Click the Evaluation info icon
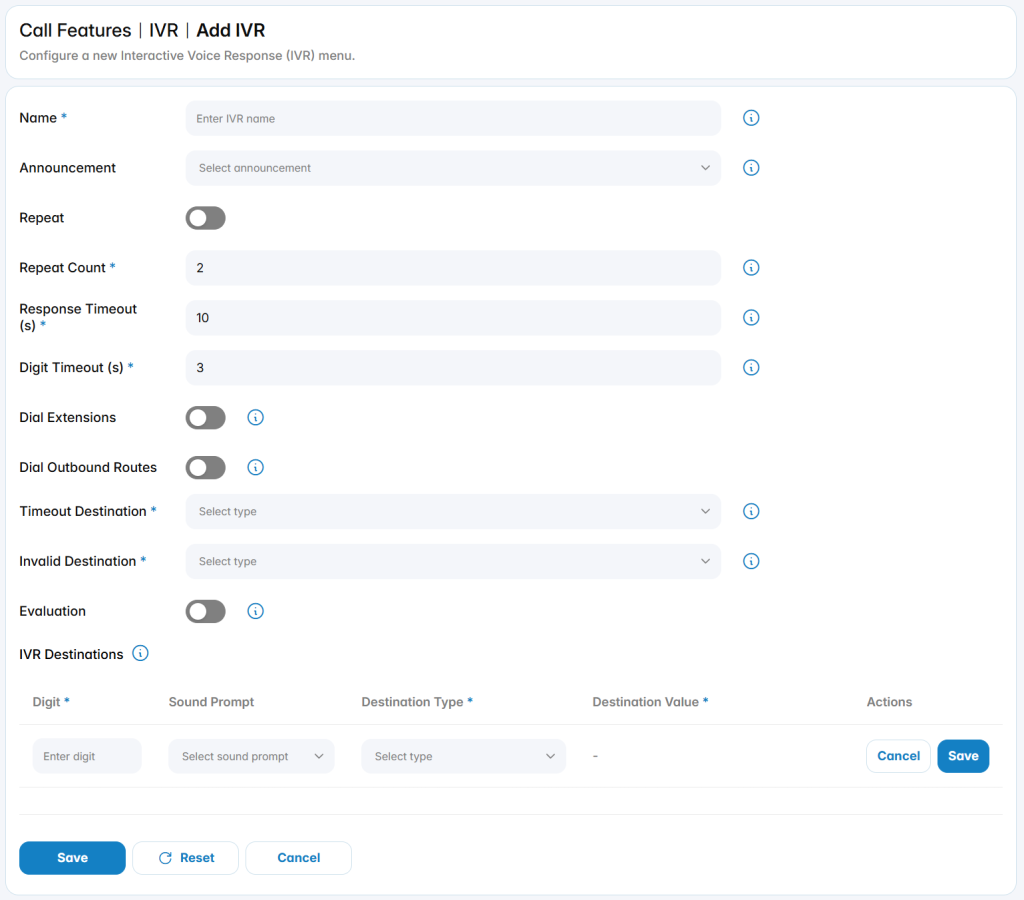The width and height of the screenshot is (1024, 900). pos(255,611)
